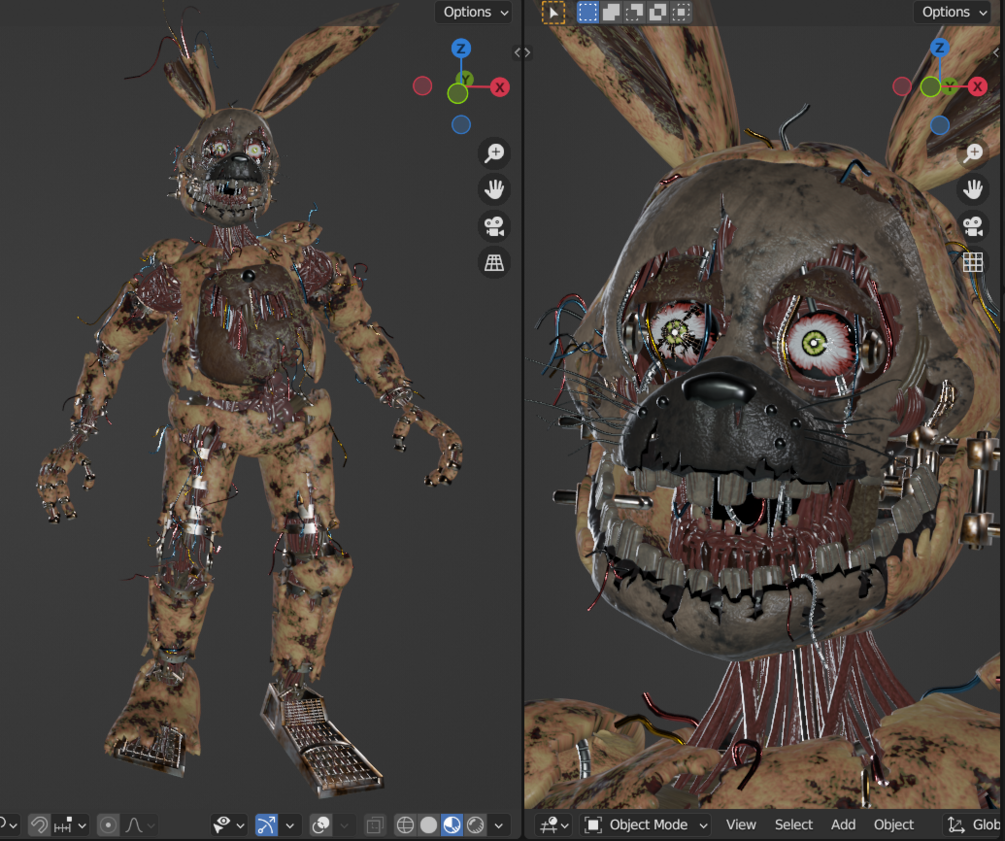Click the large green circle in right gizmo

[x=930, y=87]
